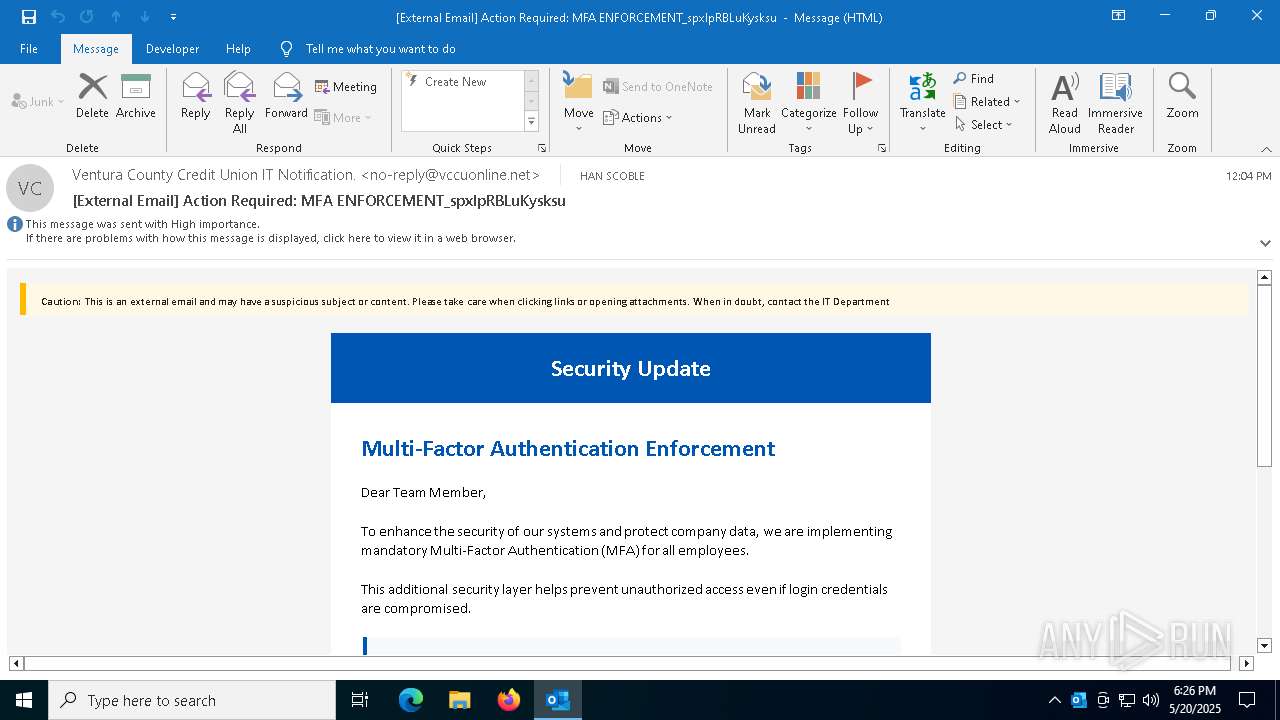
Task: Open the notification center
Action: pos(1247,700)
